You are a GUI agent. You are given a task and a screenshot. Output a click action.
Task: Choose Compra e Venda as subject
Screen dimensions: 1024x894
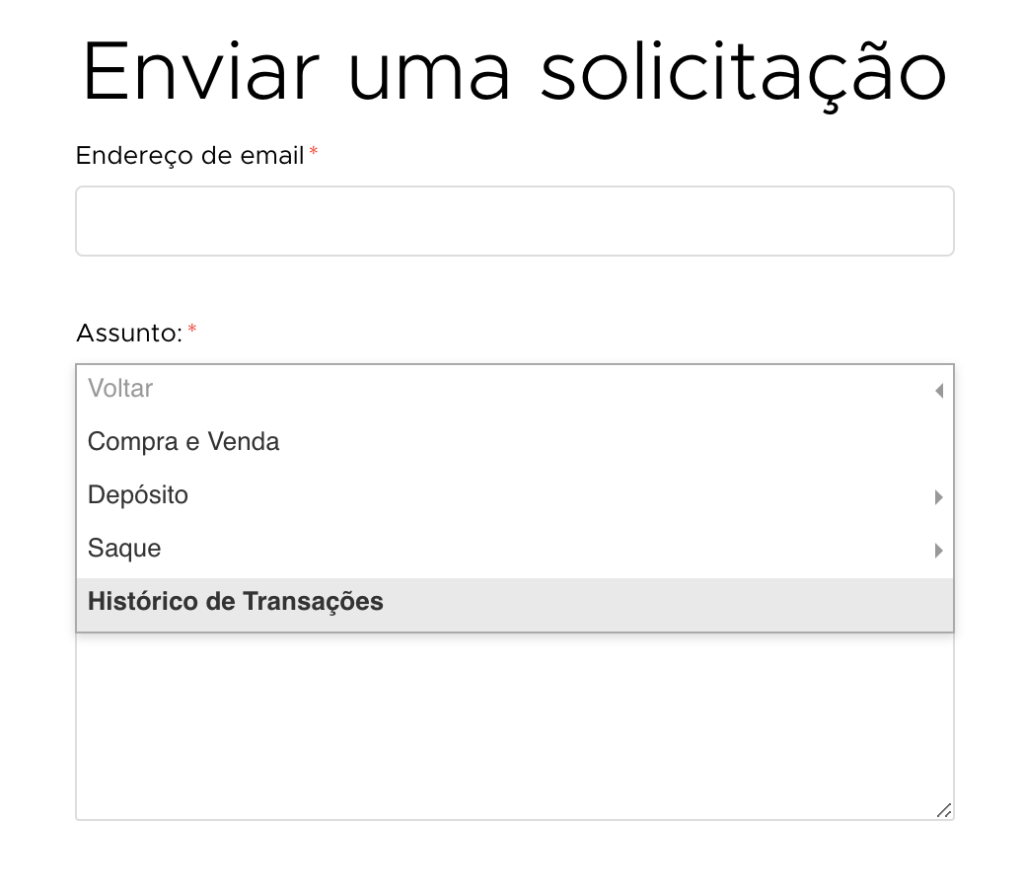click(515, 442)
